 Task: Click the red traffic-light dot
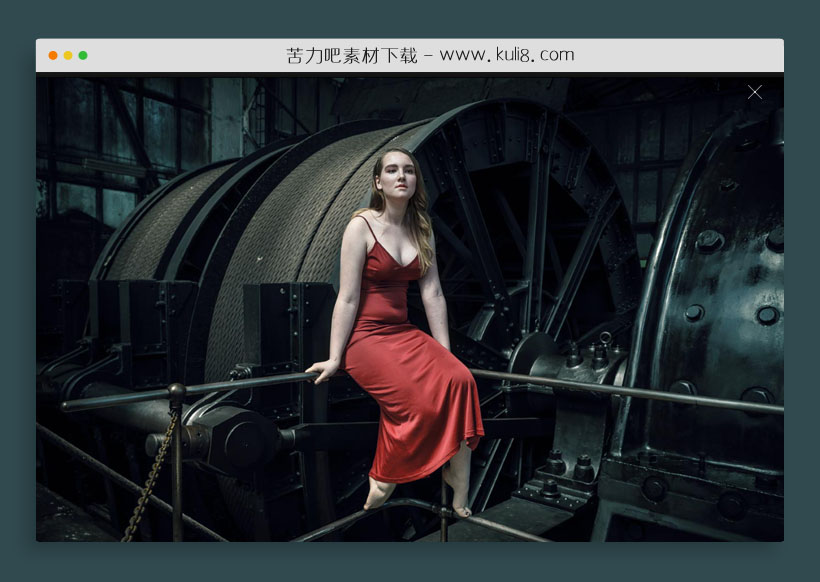point(53,55)
